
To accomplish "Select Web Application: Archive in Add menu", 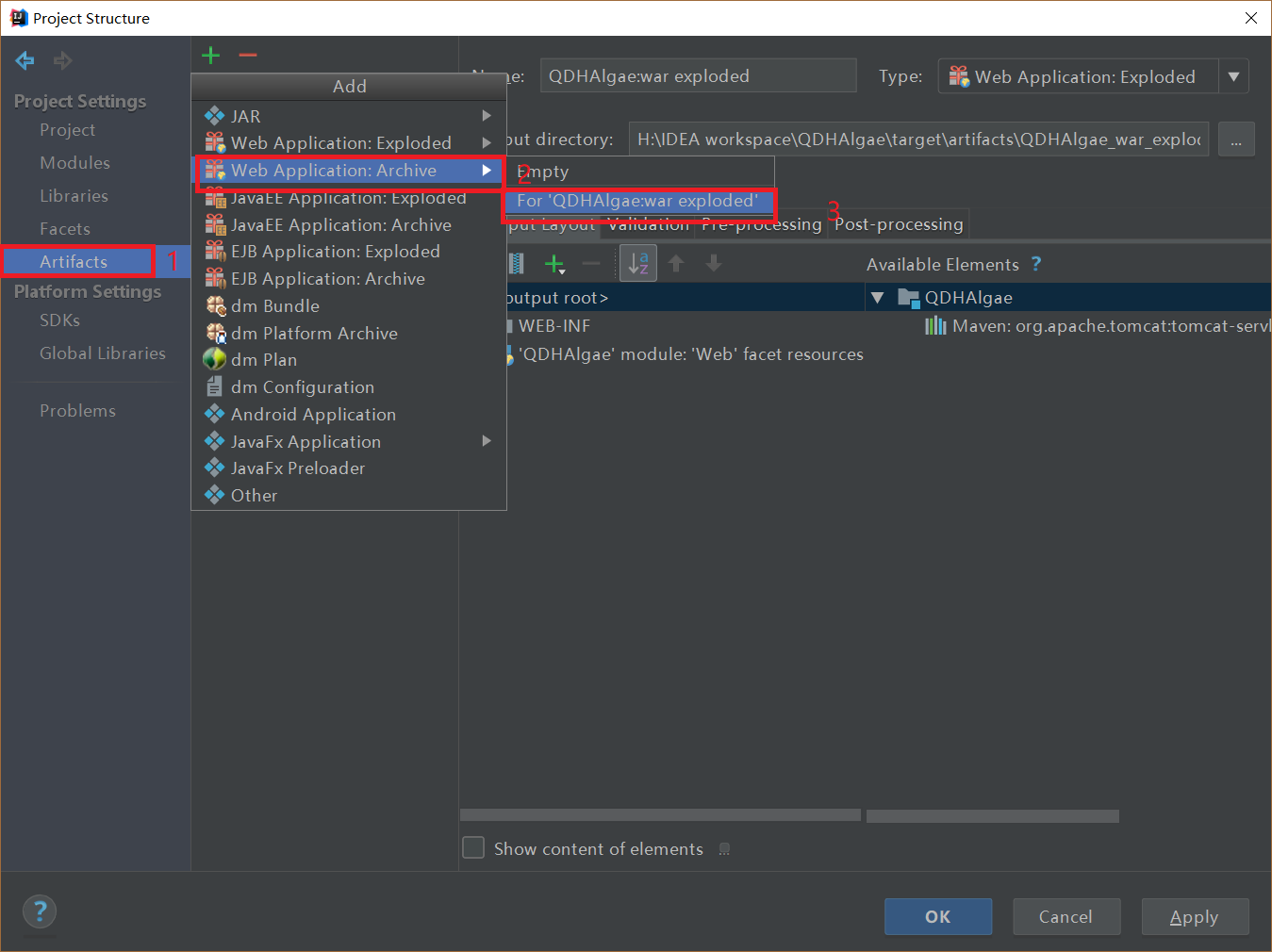I will (x=349, y=171).
